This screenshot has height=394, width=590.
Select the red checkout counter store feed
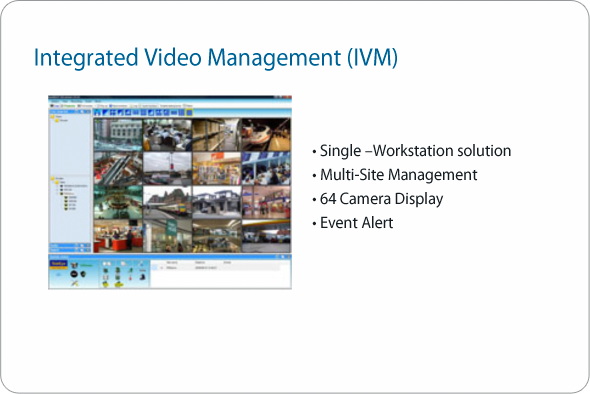pyautogui.click(x=118, y=236)
